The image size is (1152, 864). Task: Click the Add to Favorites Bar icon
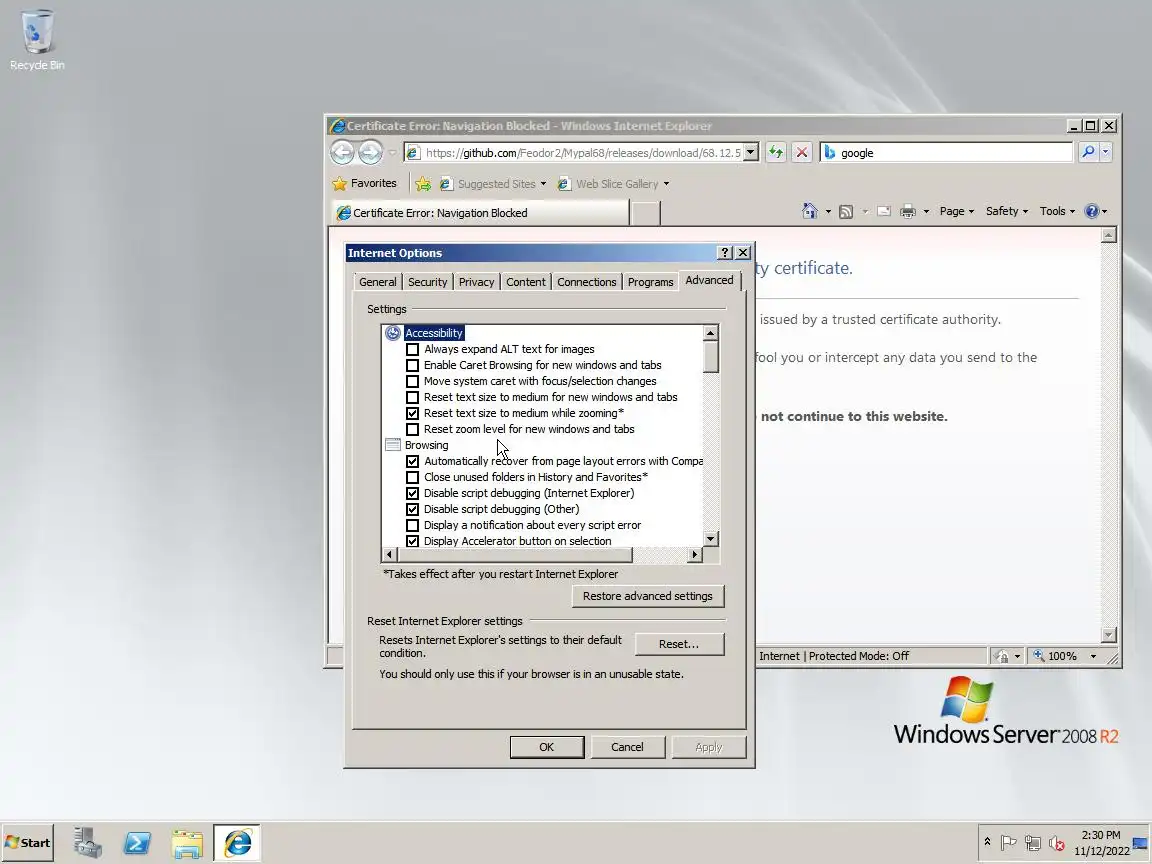[423, 184]
